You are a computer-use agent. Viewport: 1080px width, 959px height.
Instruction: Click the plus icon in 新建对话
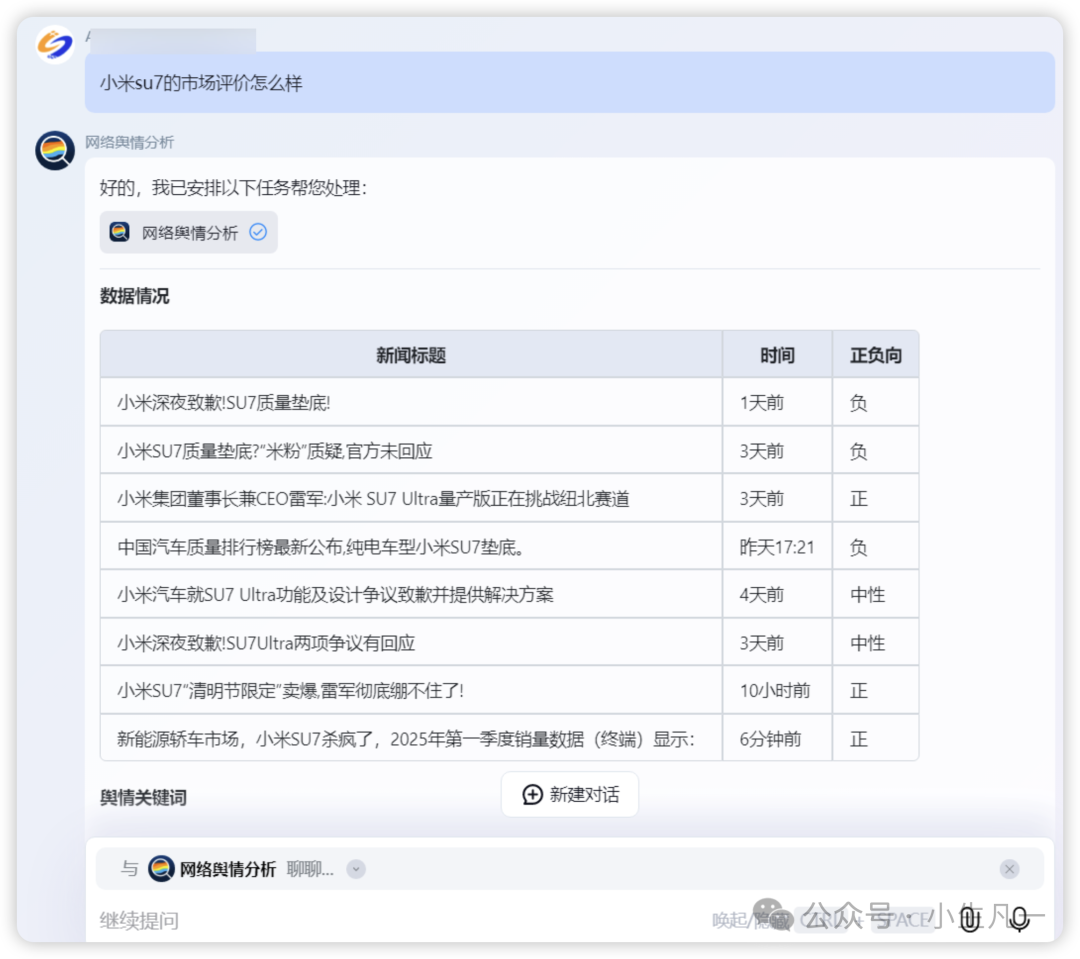(x=532, y=794)
